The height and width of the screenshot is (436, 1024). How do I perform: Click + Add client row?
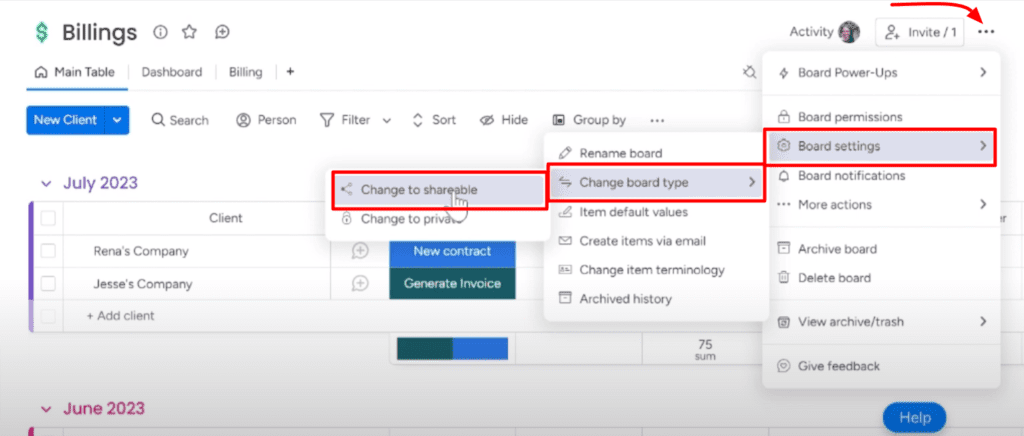pos(121,316)
